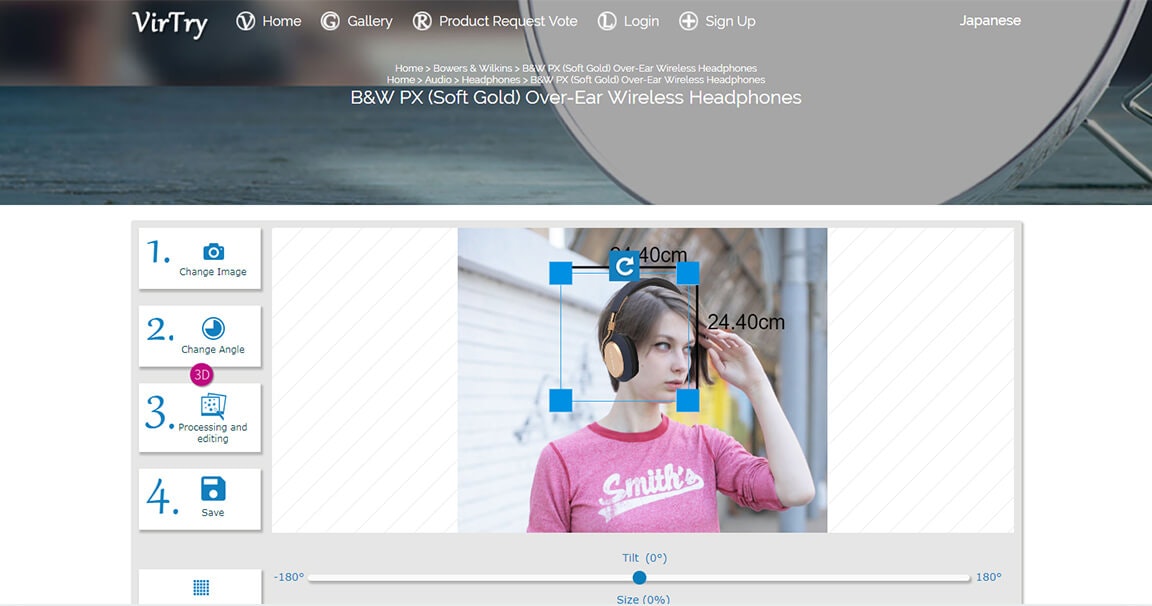Screen dimensions: 1152x606
Task: Click the Save label text
Action: [213, 513]
